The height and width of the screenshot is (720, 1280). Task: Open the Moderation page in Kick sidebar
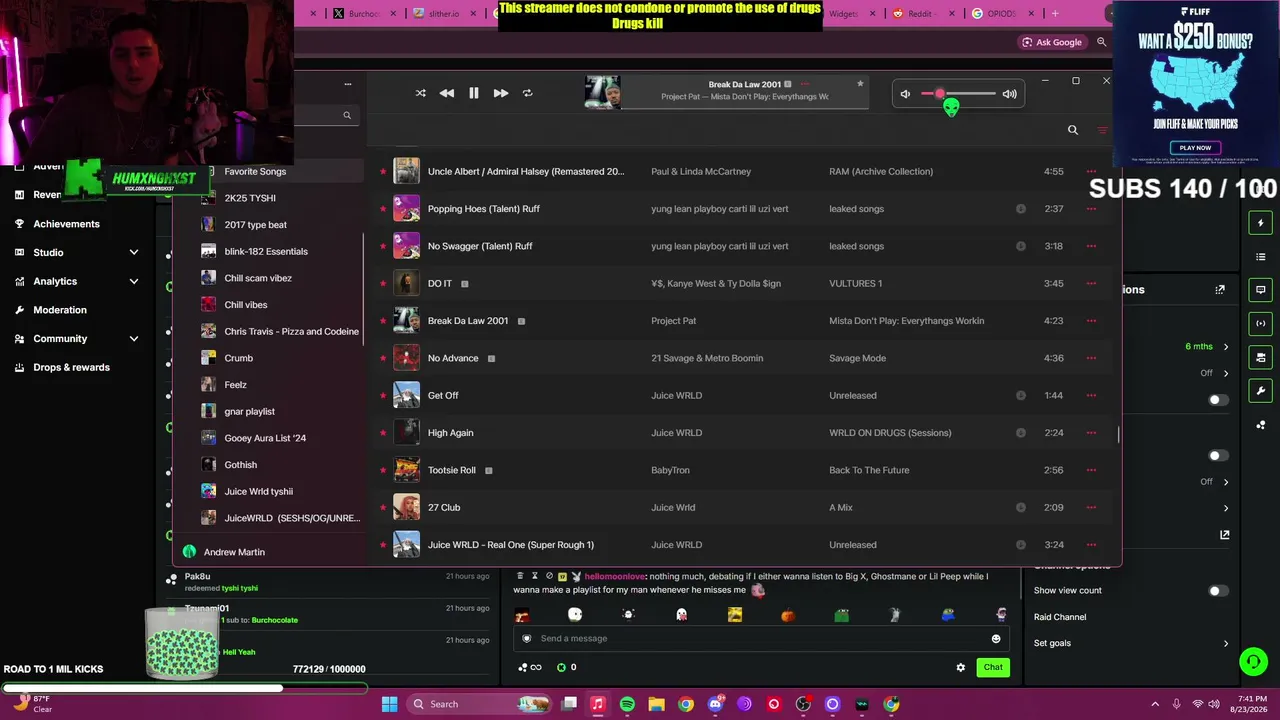point(60,310)
